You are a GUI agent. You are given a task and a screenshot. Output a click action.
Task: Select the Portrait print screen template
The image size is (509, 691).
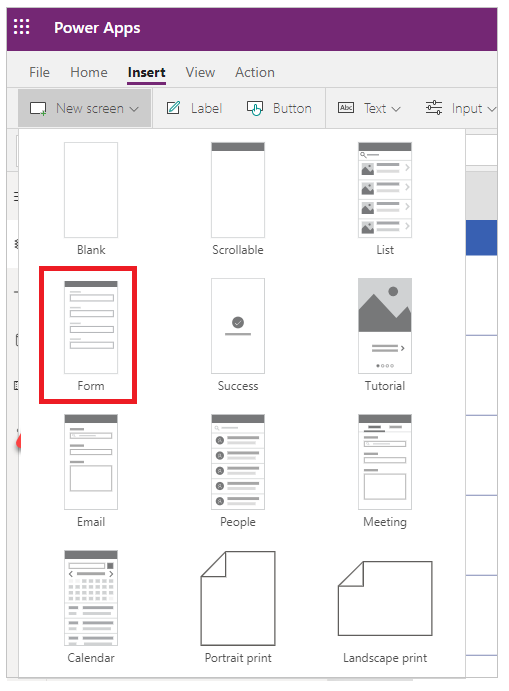(238, 607)
